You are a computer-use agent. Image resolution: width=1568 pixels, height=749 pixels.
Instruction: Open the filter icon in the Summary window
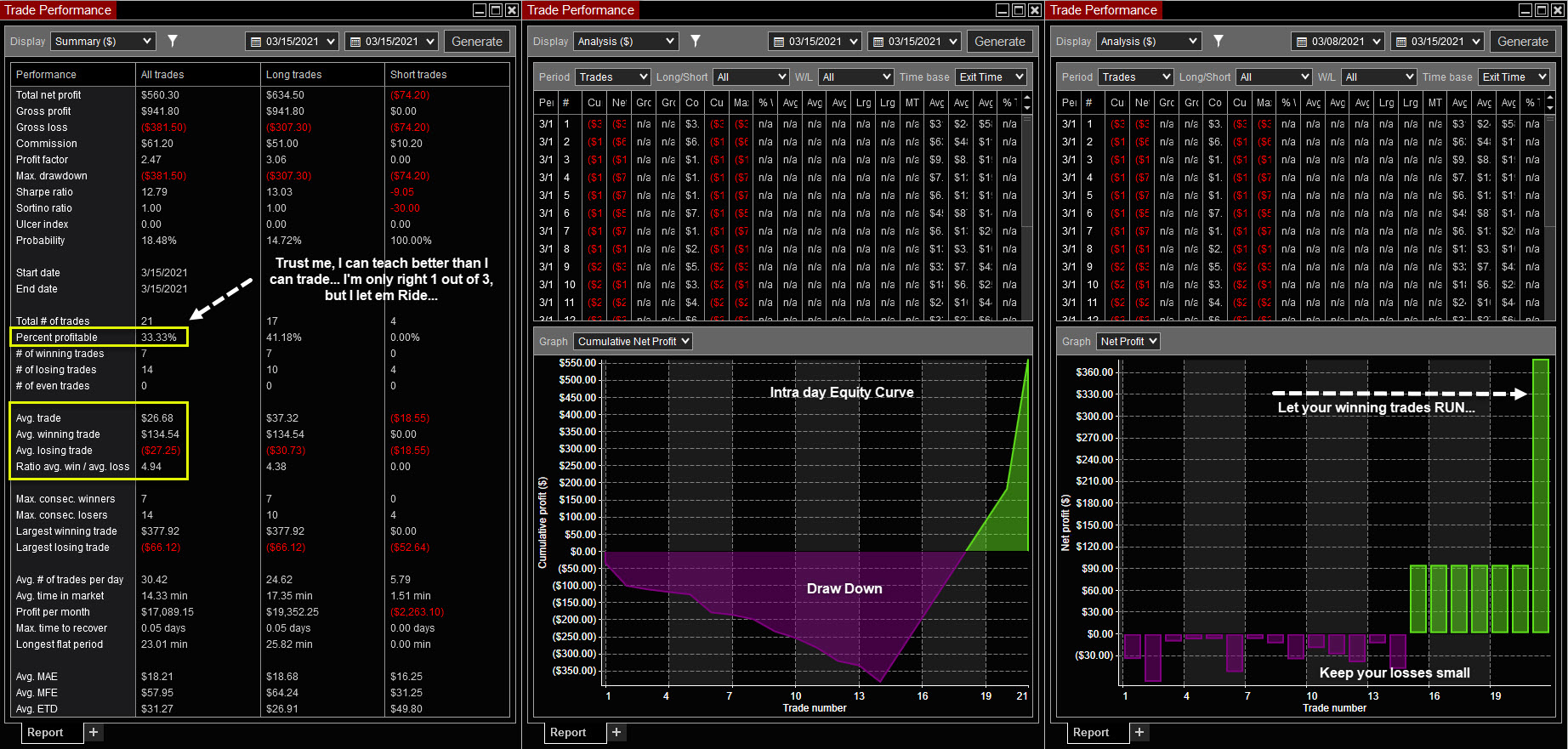point(173,41)
